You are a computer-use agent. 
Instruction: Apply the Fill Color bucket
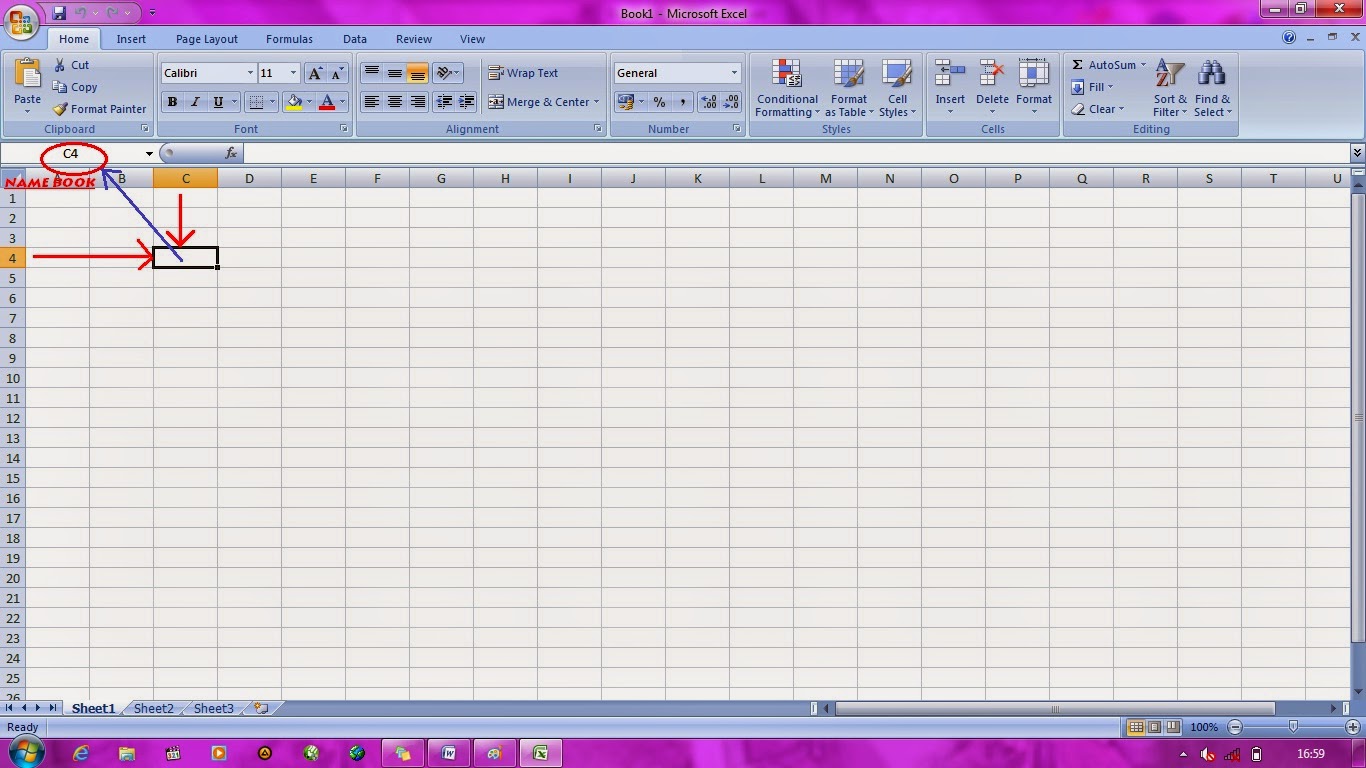tap(293, 102)
